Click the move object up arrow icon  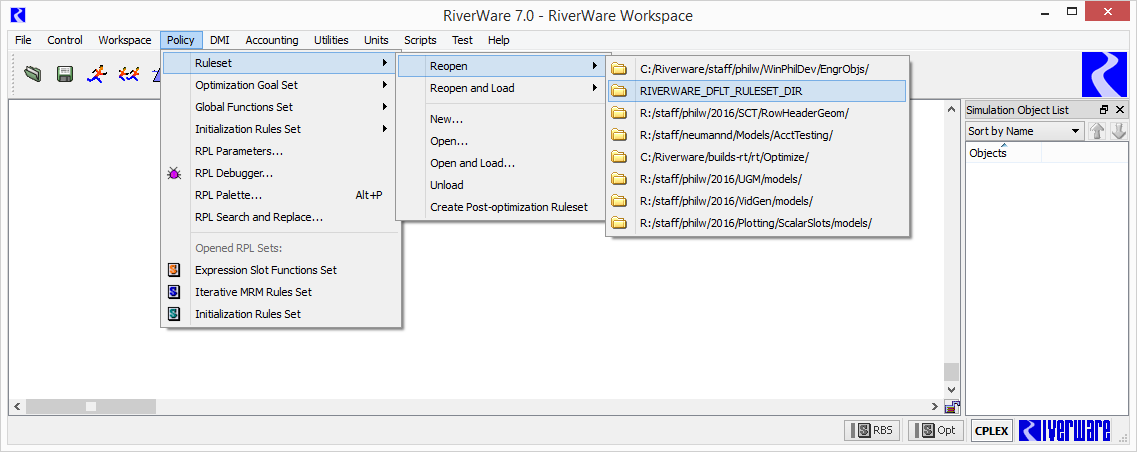click(1097, 131)
